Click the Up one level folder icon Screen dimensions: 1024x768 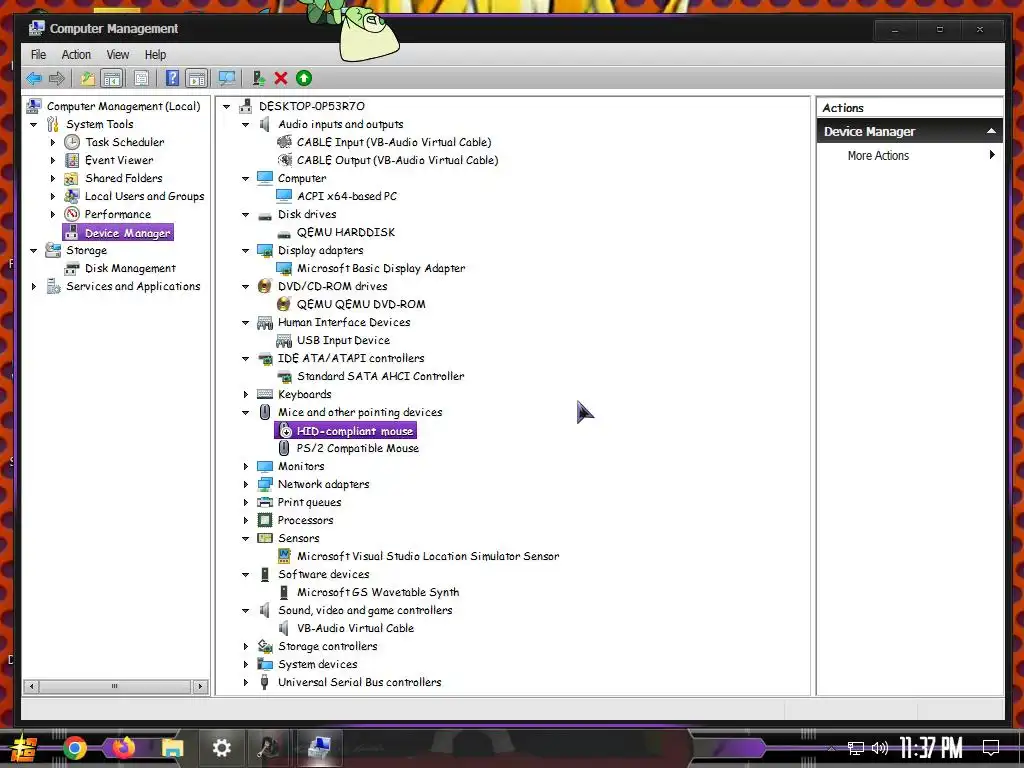[x=88, y=79]
